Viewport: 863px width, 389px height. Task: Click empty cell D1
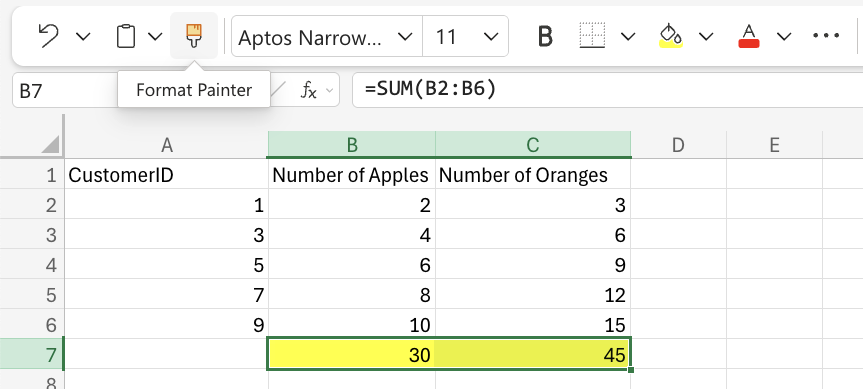tap(678, 175)
